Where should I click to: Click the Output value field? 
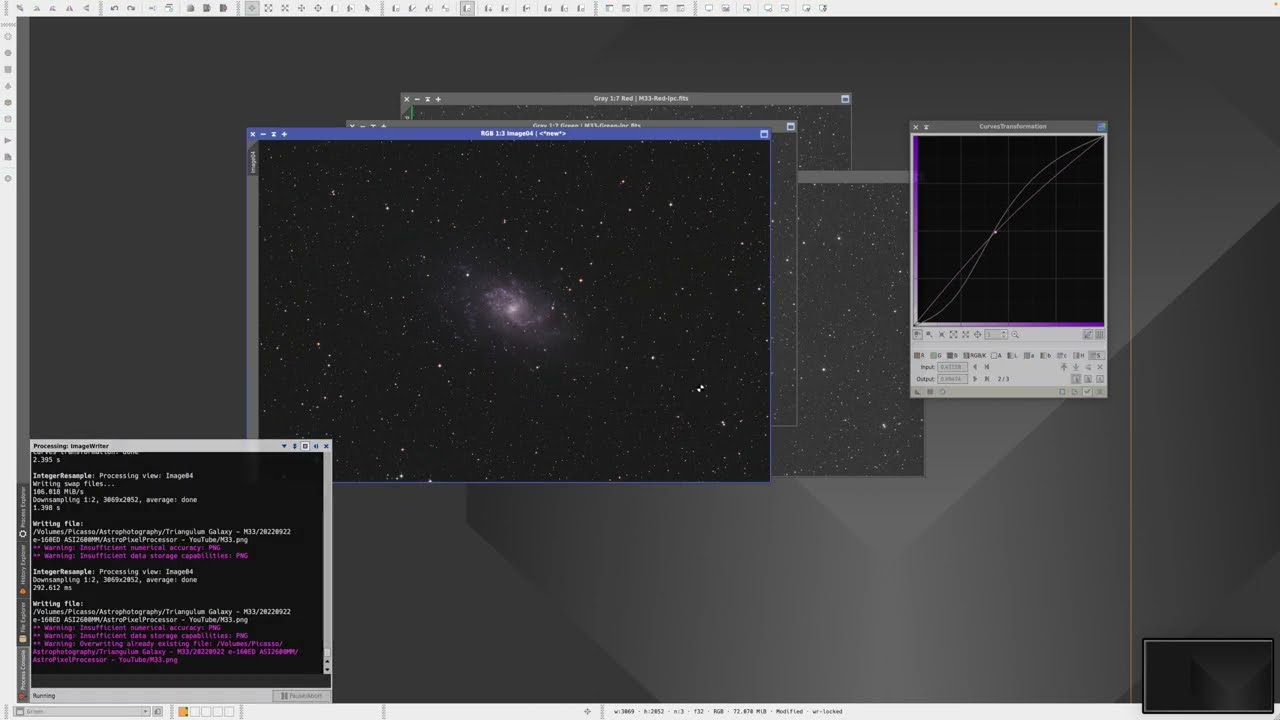point(952,379)
